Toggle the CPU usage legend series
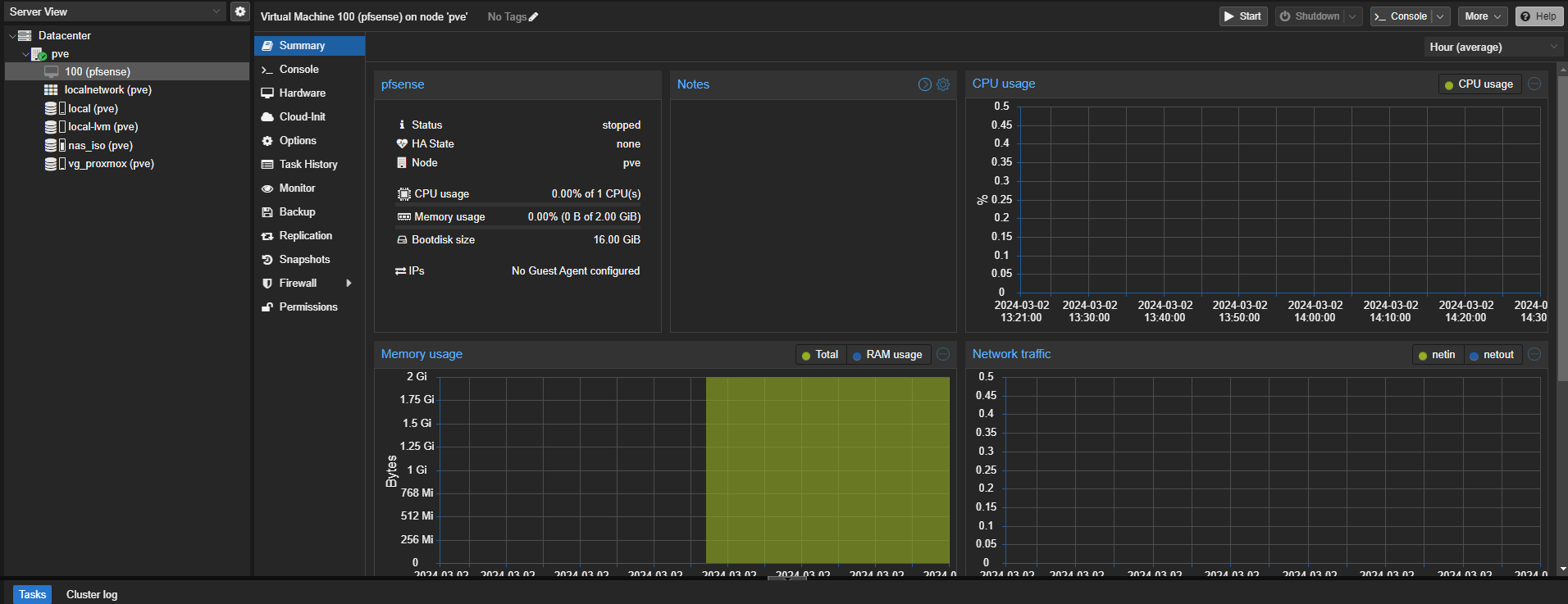The height and width of the screenshot is (604, 1568). tap(1479, 84)
